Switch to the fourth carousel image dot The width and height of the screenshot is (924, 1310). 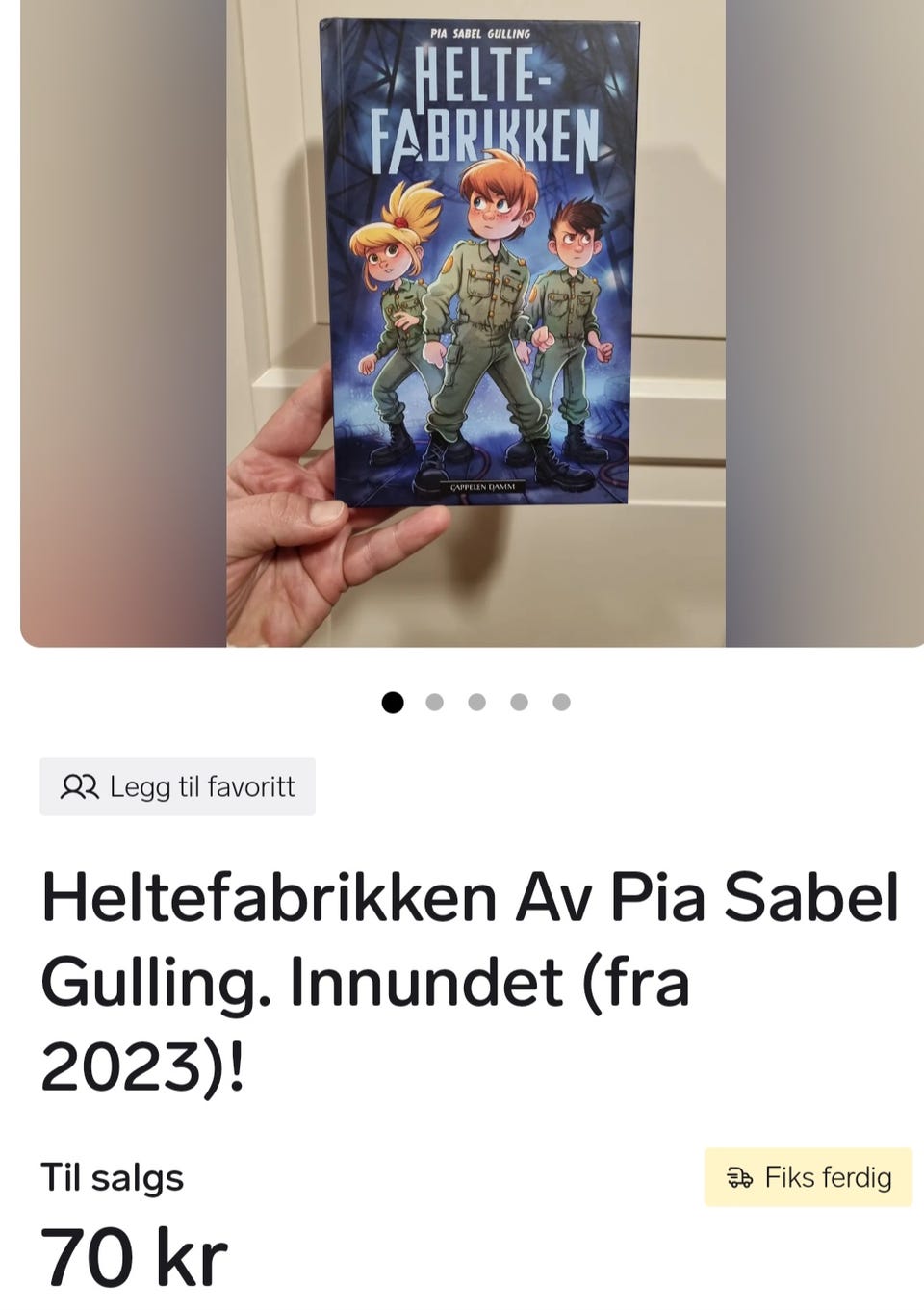(520, 702)
